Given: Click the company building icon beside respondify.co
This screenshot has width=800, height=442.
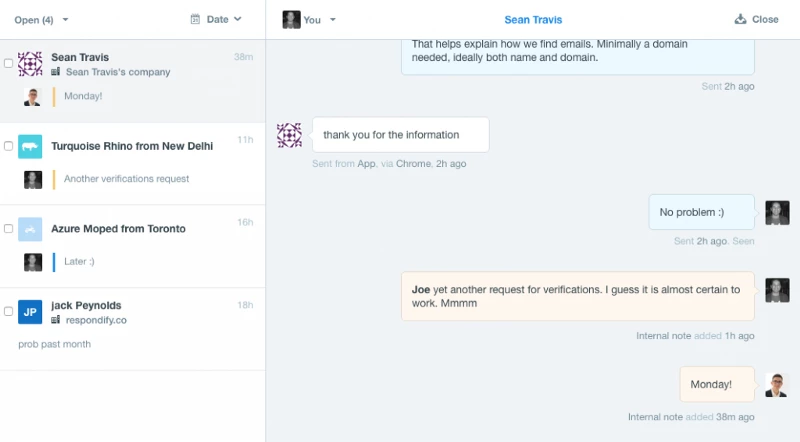Looking at the screenshot, I should coord(56,320).
